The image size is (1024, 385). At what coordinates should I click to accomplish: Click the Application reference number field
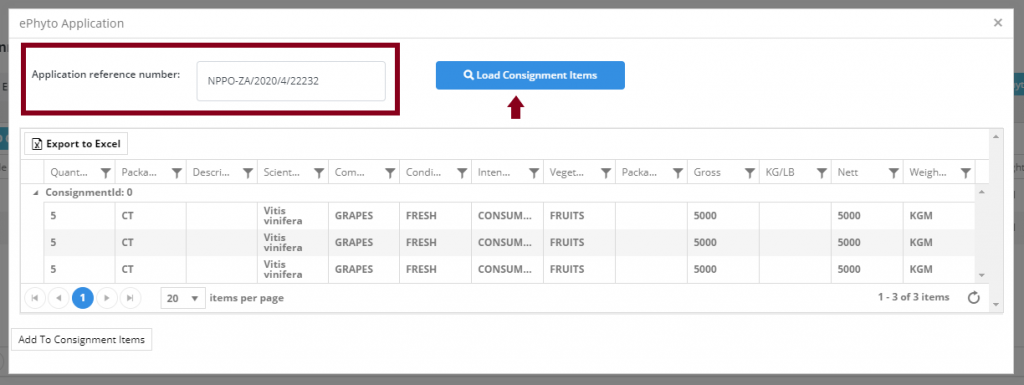click(291, 82)
